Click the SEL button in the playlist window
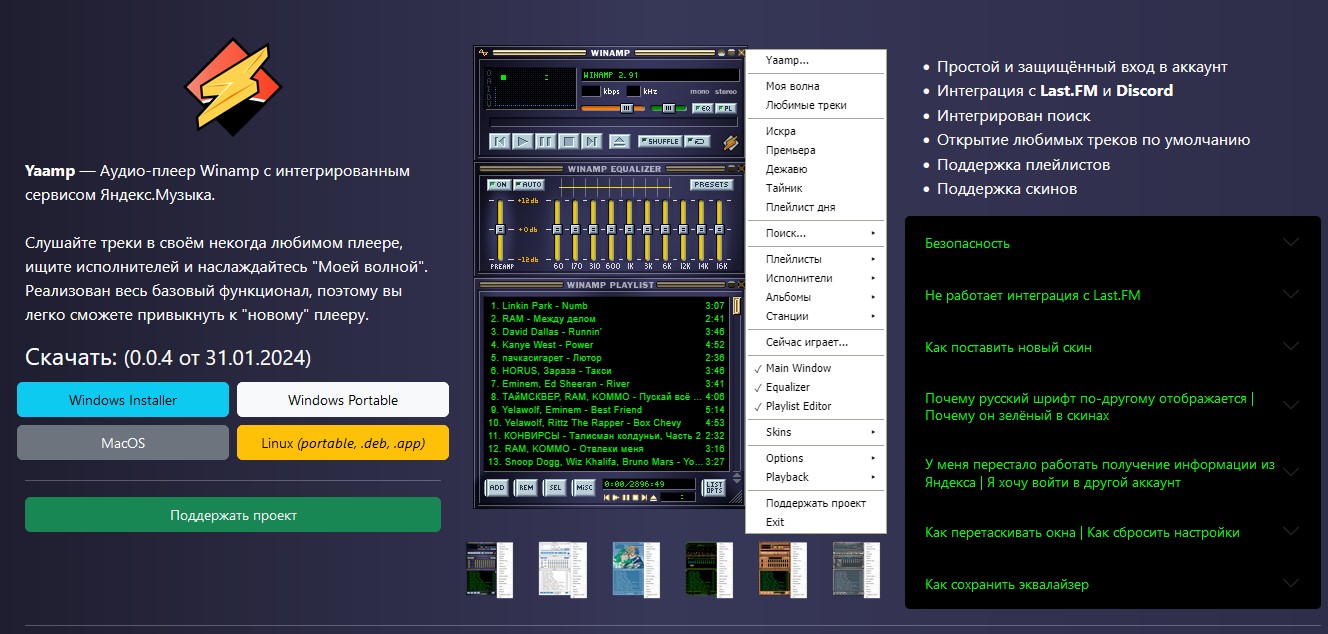Screen dimensions: 1328x634 pyautogui.click(x=554, y=487)
